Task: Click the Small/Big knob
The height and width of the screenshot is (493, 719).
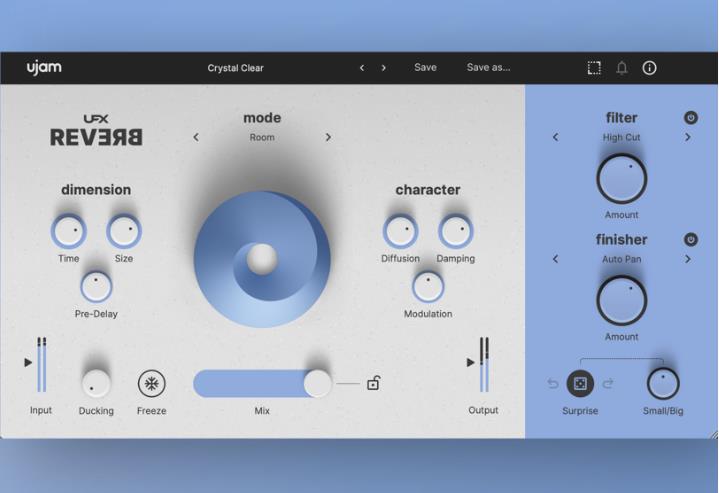Action: point(663,383)
